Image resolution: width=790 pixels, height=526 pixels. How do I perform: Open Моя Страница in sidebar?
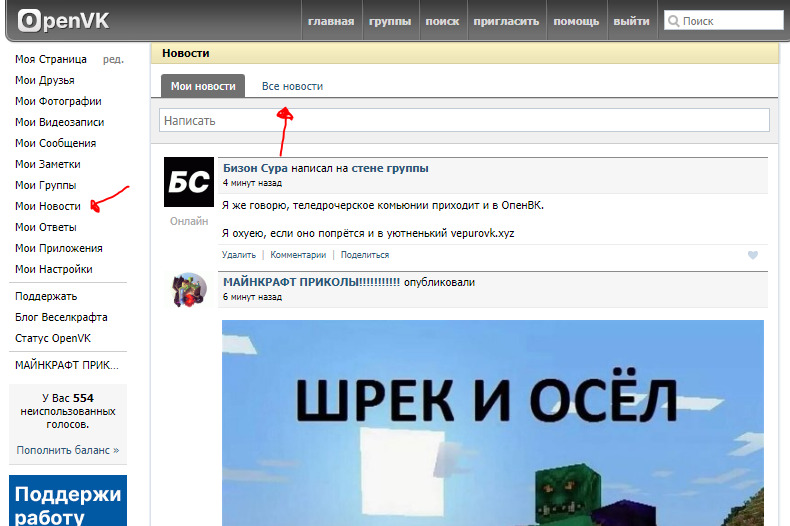click(x=51, y=59)
